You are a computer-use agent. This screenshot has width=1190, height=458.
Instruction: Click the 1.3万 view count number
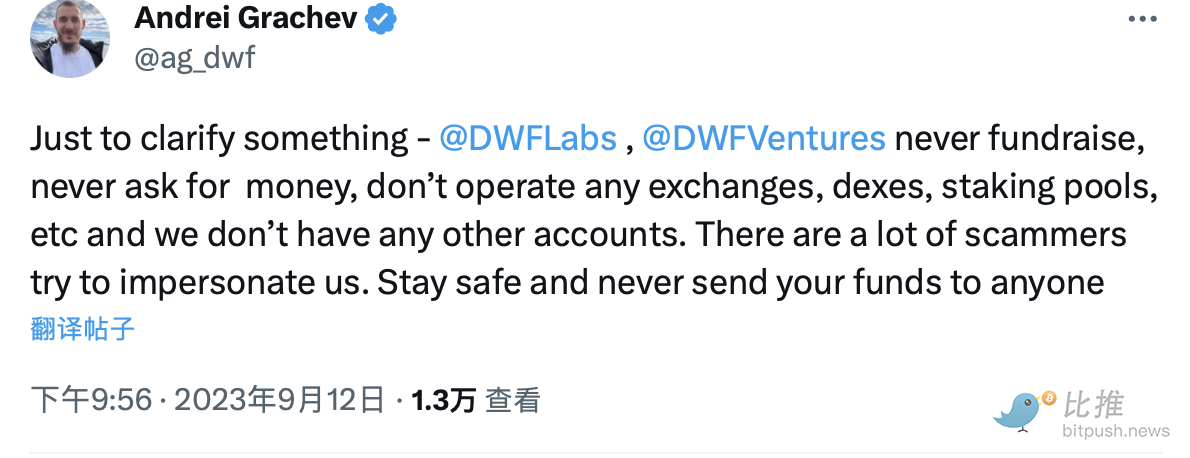pos(443,401)
